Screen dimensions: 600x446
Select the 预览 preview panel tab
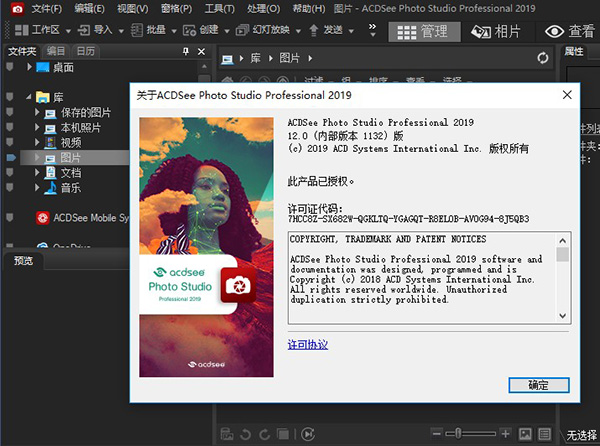point(23,261)
